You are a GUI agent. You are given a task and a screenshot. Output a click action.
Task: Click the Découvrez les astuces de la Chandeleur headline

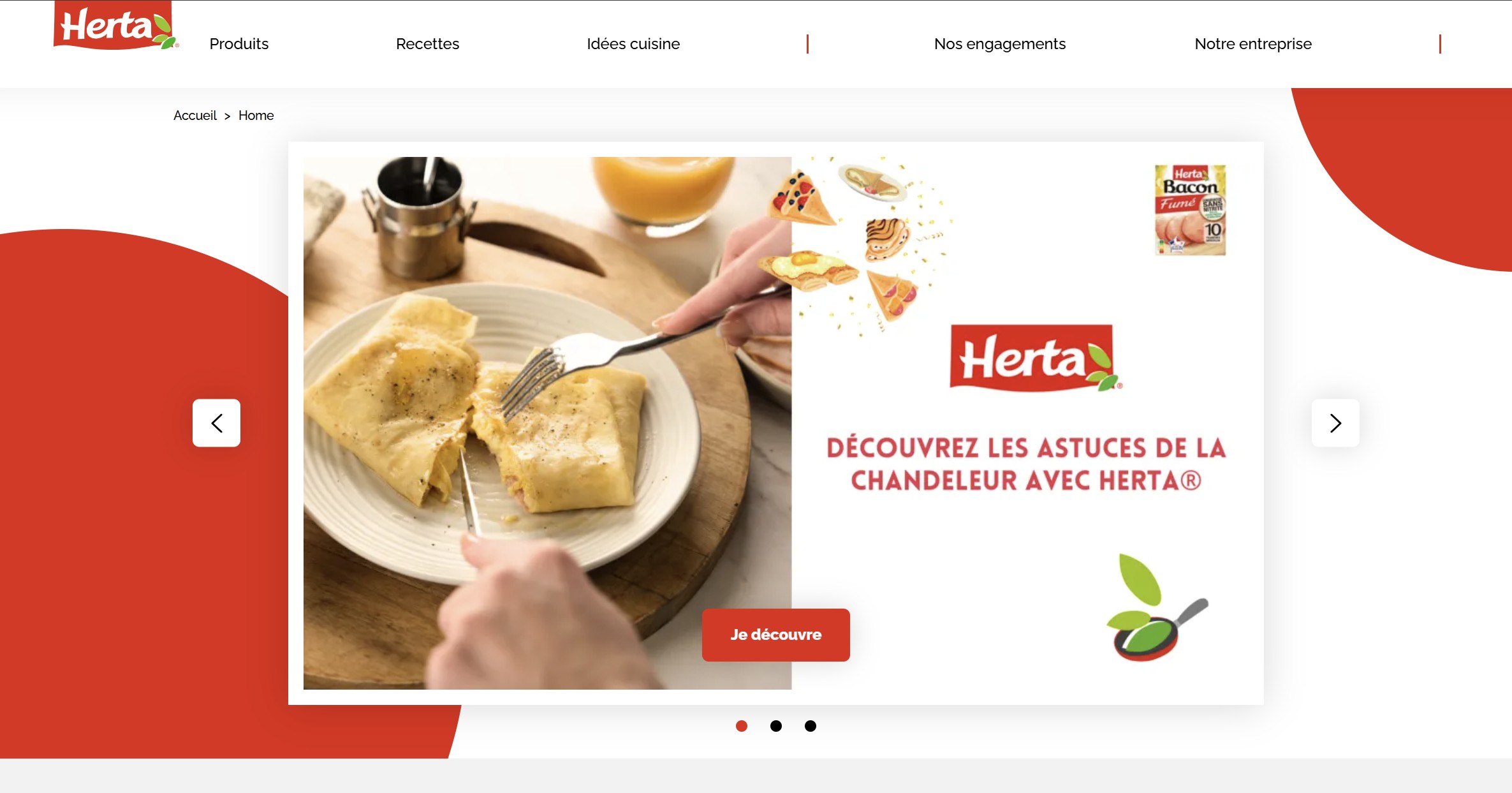[x=1026, y=464]
